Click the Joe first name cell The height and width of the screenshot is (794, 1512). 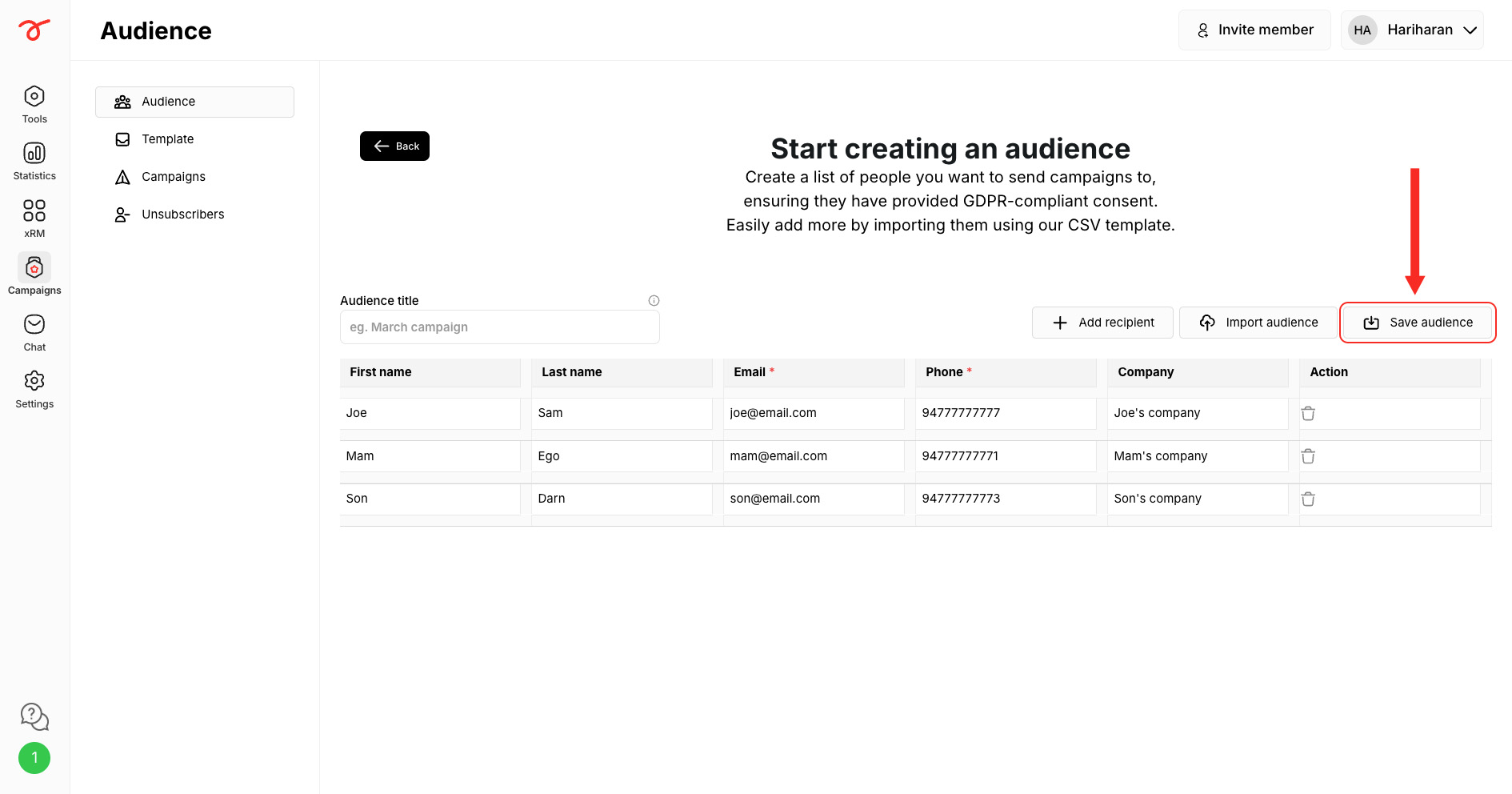tap(430, 413)
